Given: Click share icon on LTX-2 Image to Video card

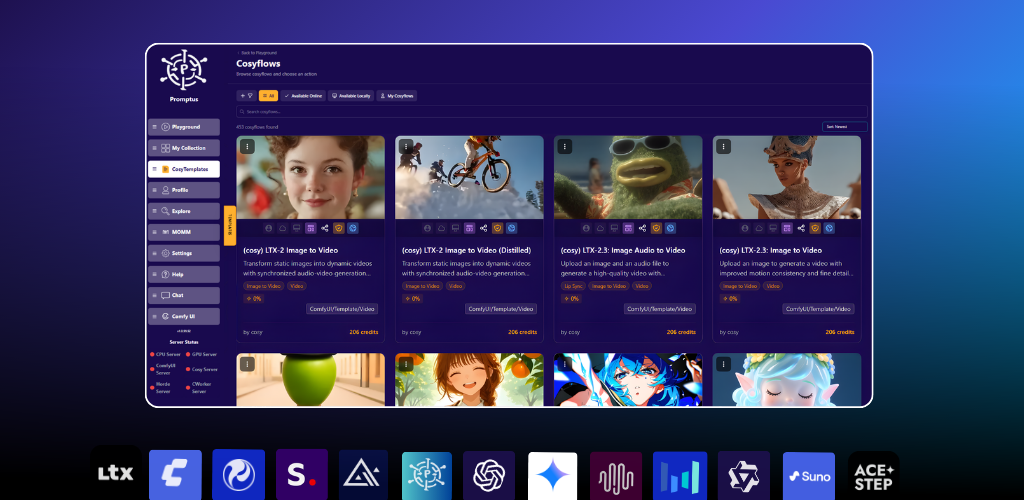Looking at the screenshot, I should pos(325,228).
